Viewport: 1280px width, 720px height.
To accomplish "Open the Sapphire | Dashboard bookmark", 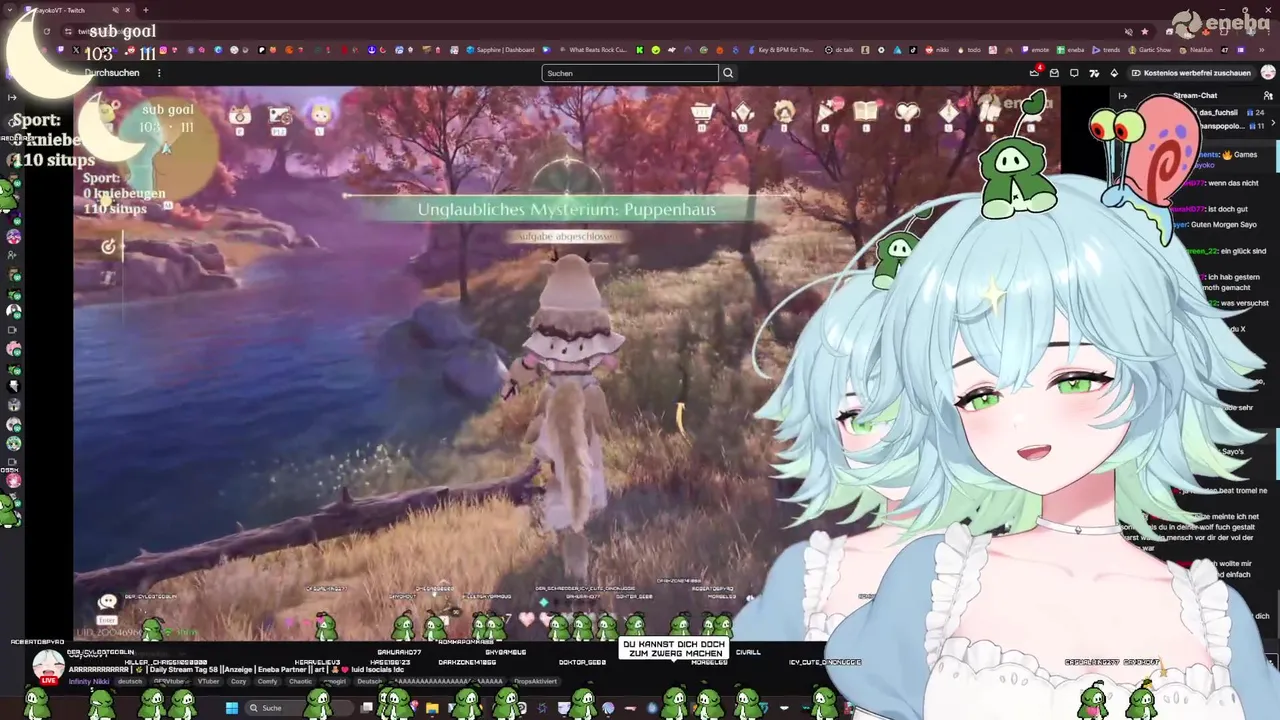I will [500, 50].
